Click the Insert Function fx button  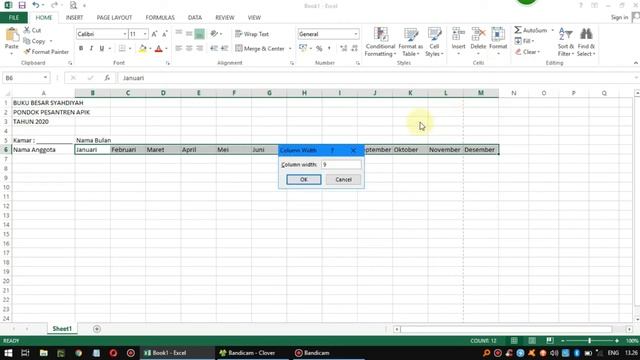(107, 78)
